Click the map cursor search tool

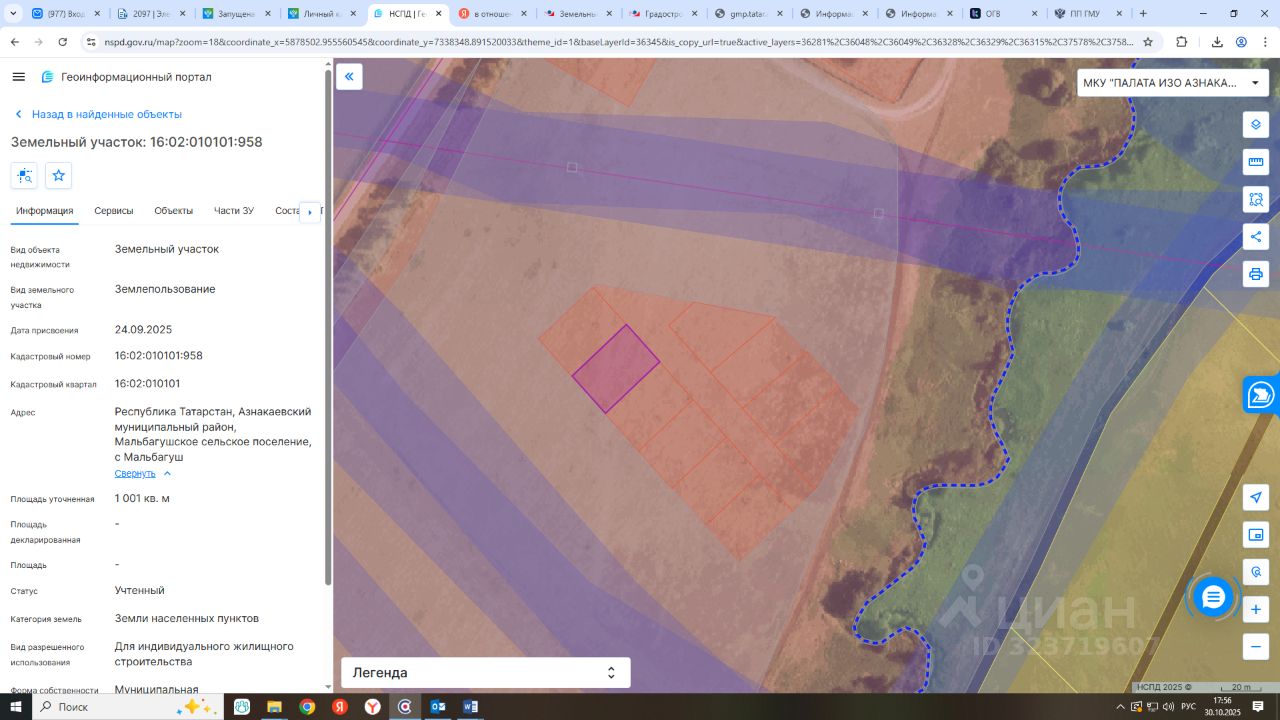point(1256,572)
